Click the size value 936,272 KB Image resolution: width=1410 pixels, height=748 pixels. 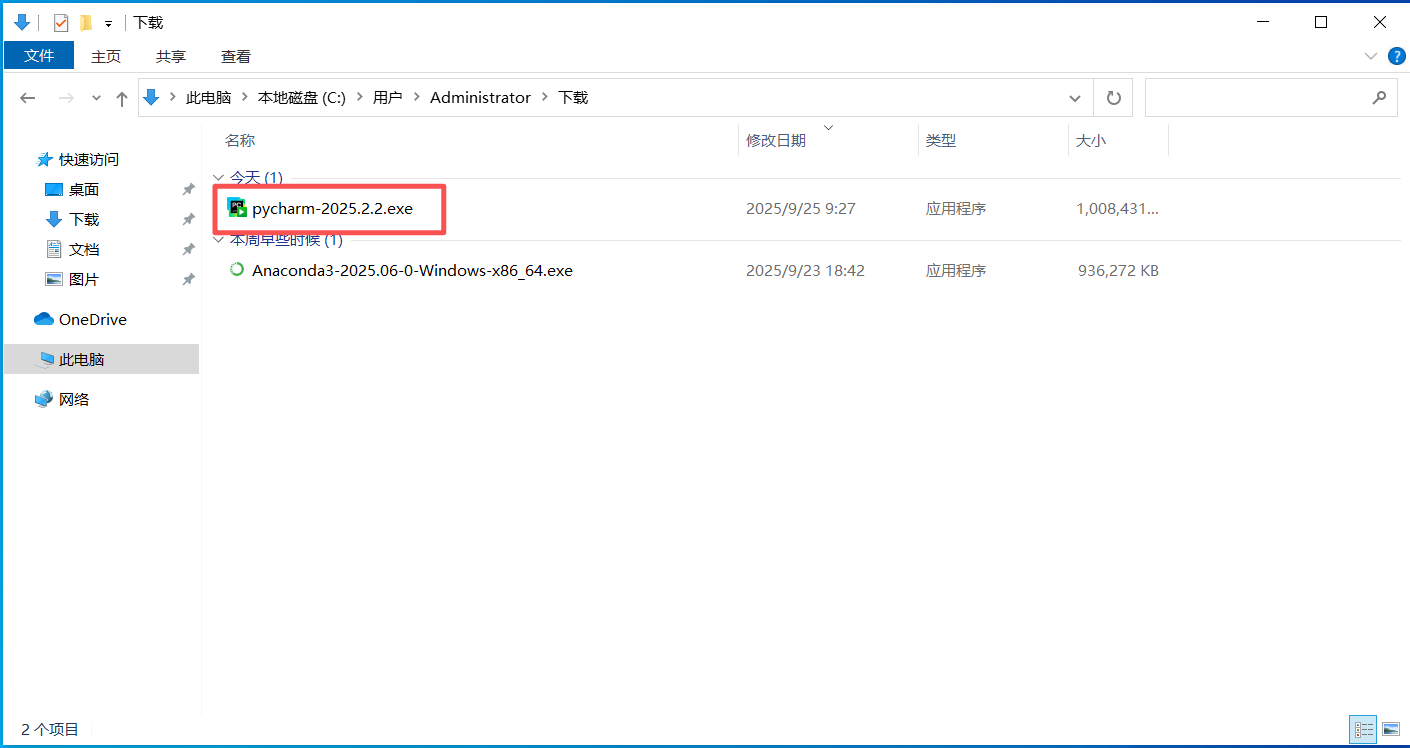coord(1118,270)
